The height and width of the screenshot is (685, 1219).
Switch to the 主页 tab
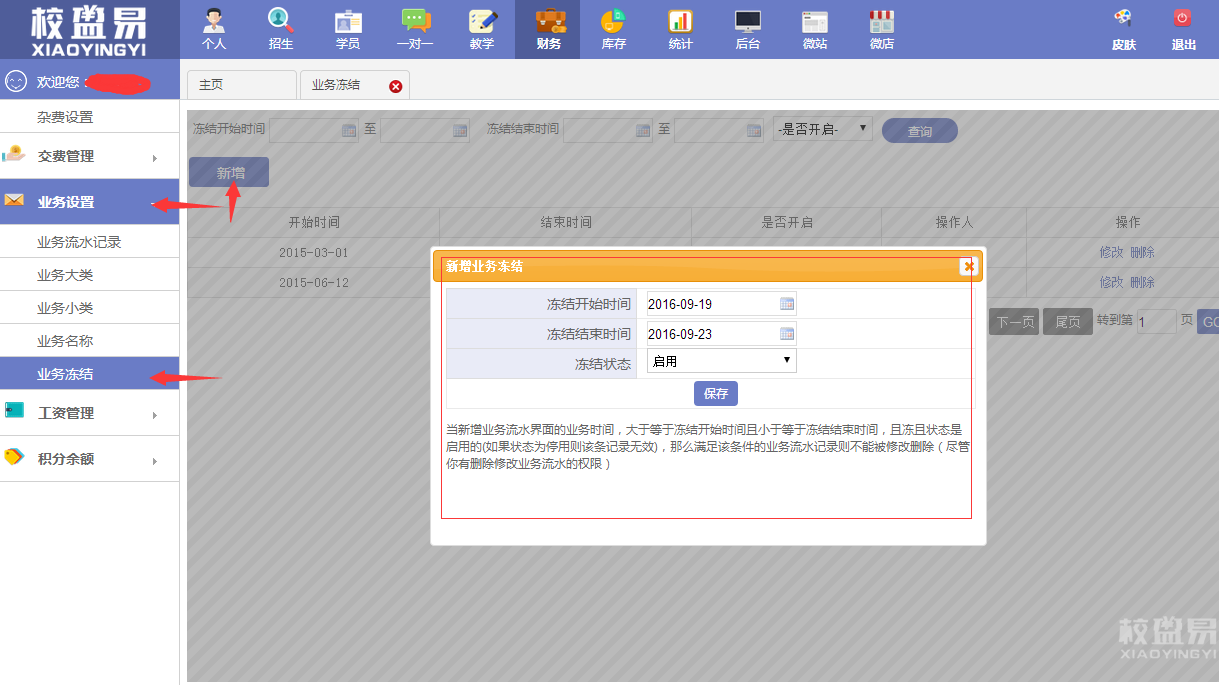click(241, 85)
